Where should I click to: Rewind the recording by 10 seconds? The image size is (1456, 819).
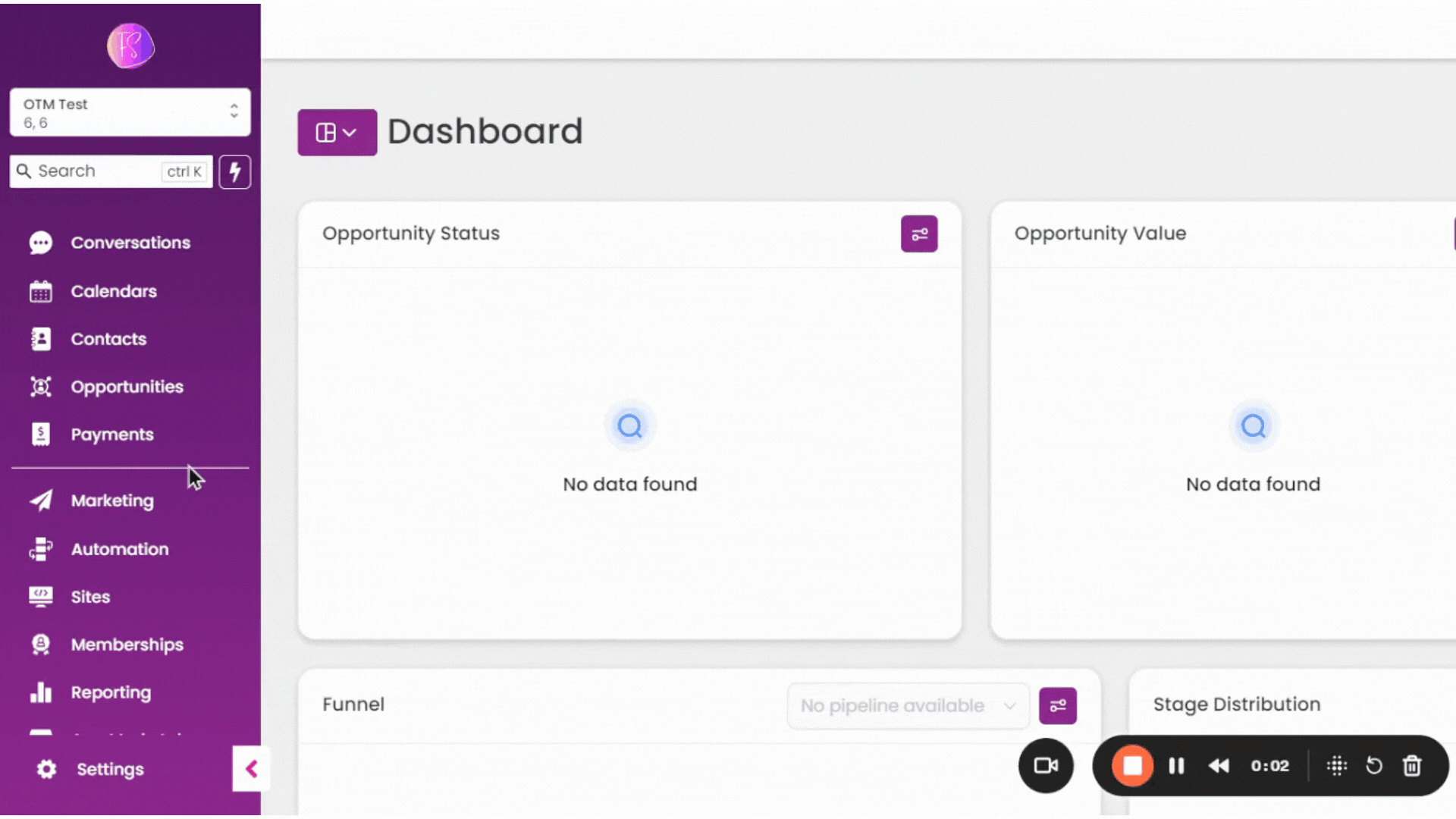coord(1220,765)
